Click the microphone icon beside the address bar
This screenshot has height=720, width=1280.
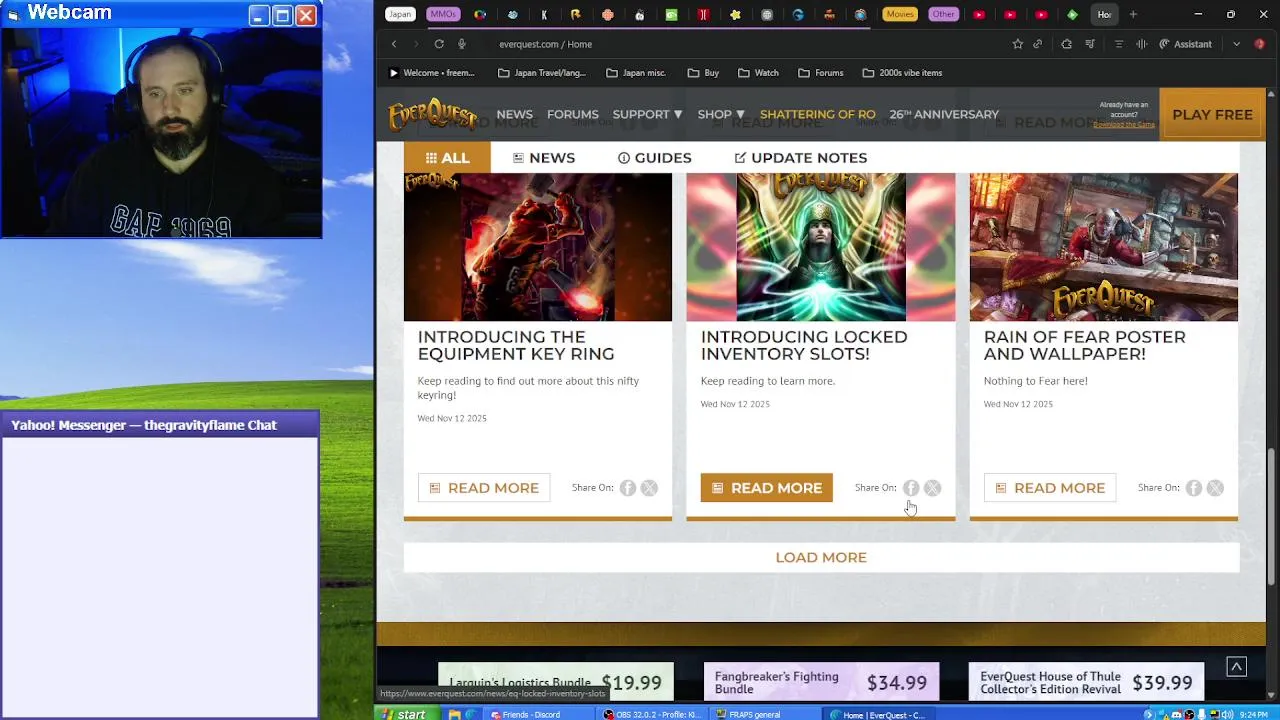462,44
